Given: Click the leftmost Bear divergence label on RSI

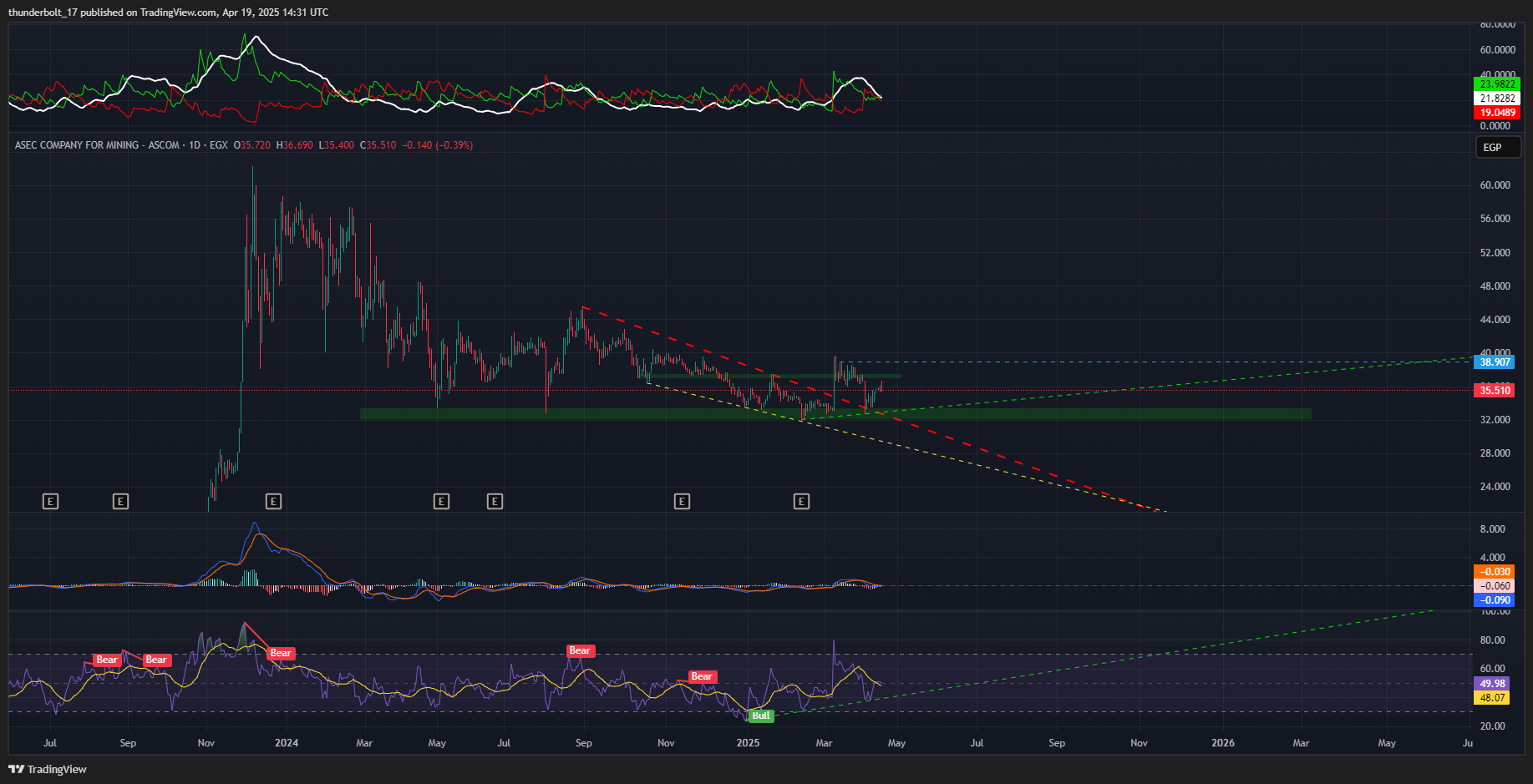Looking at the screenshot, I should (x=107, y=660).
